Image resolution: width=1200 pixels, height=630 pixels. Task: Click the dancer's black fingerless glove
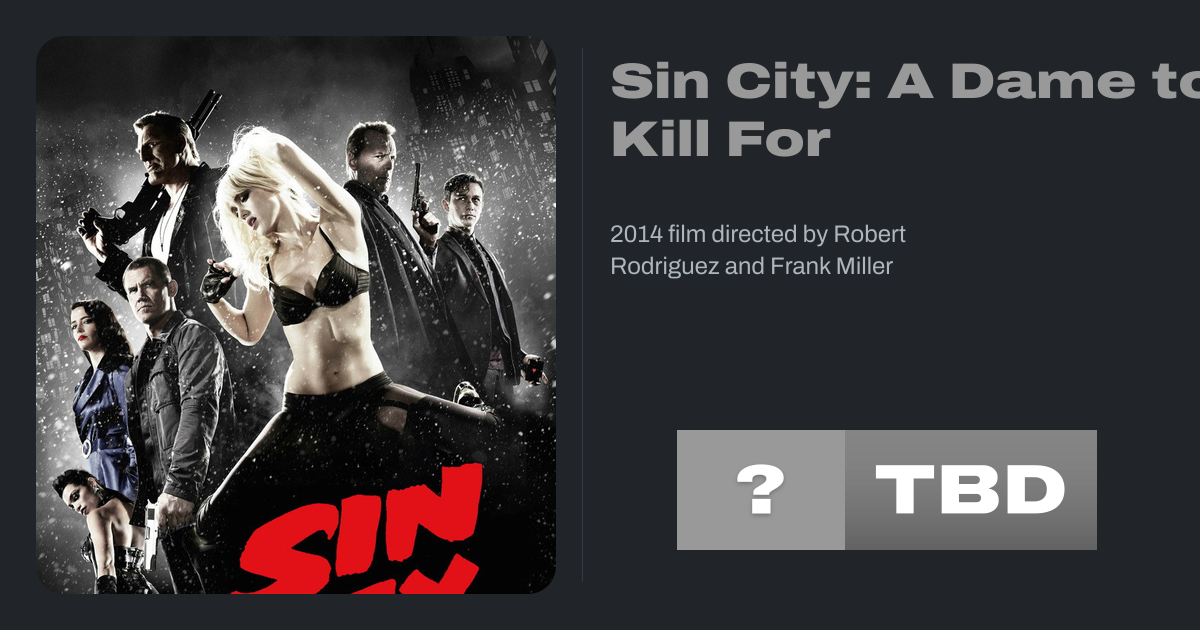click(218, 280)
